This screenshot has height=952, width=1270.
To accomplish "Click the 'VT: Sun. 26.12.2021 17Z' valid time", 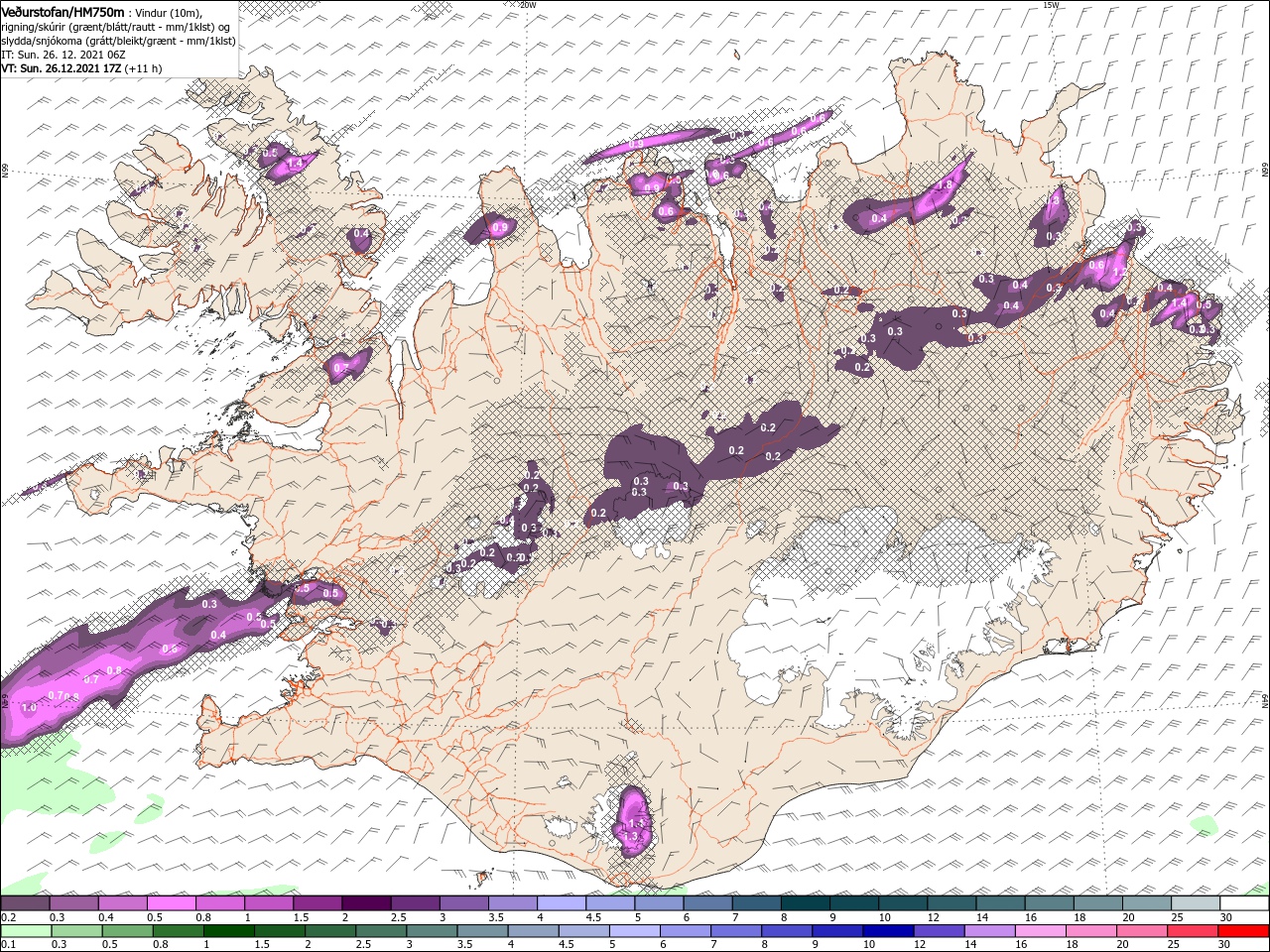I will 61,68.
